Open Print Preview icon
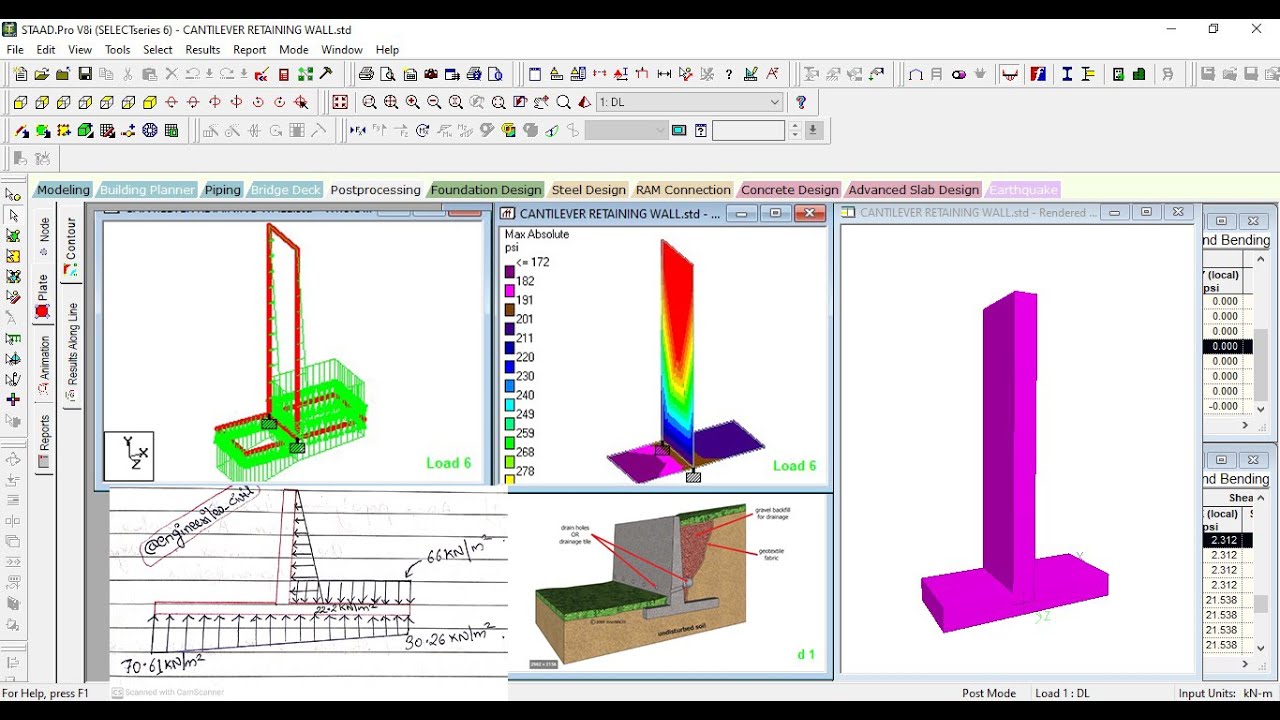This screenshot has width=1280, height=720. click(x=388, y=74)
